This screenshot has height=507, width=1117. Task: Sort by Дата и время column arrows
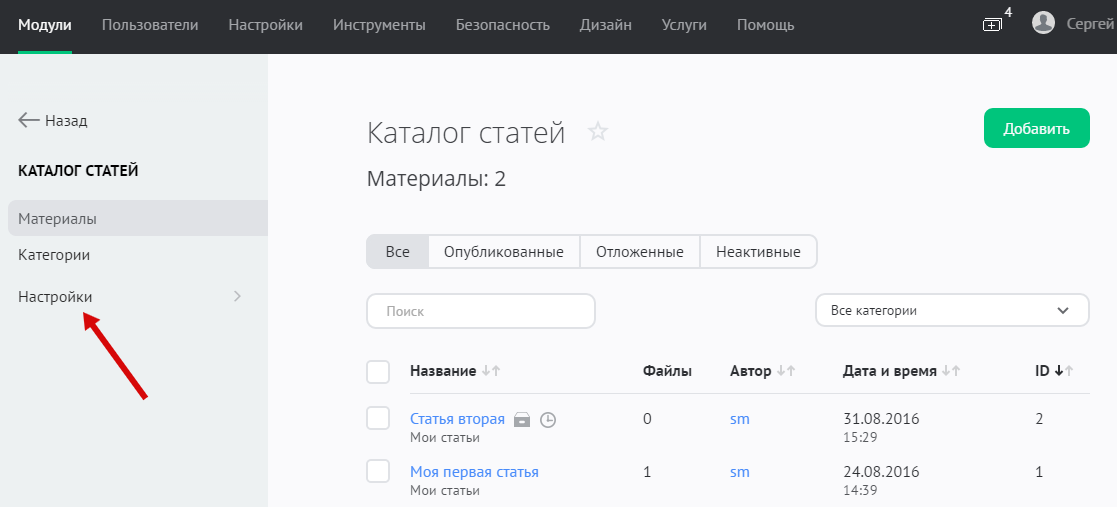coord(951,371)
